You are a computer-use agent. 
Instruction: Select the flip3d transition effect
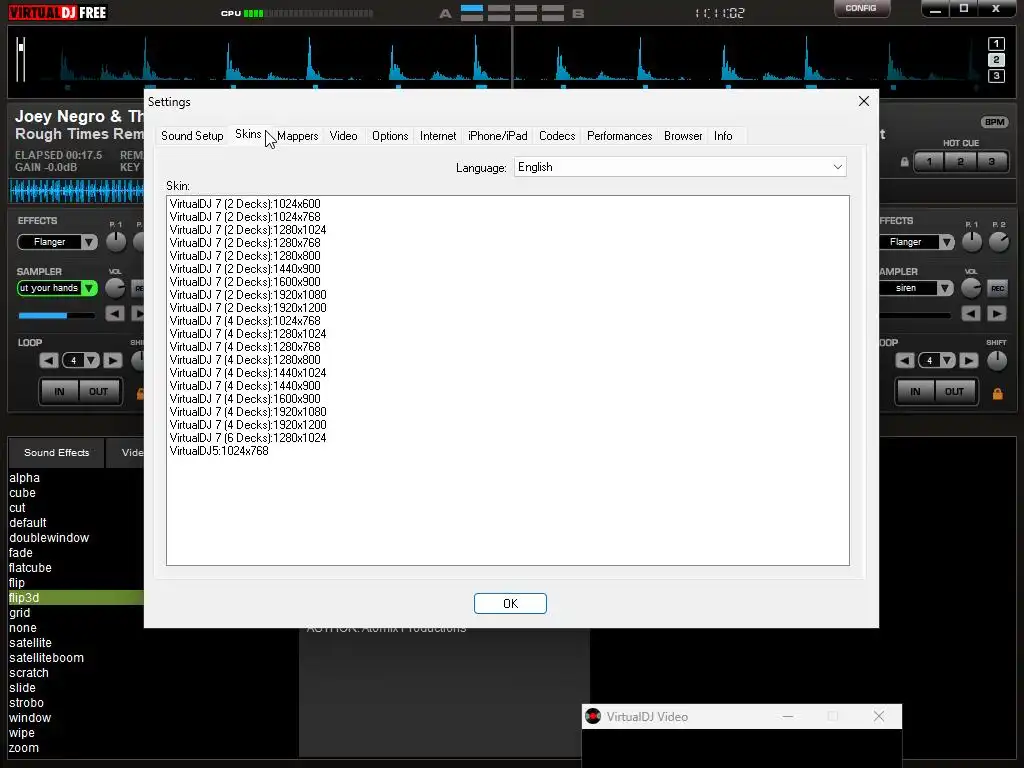point(76,598)
